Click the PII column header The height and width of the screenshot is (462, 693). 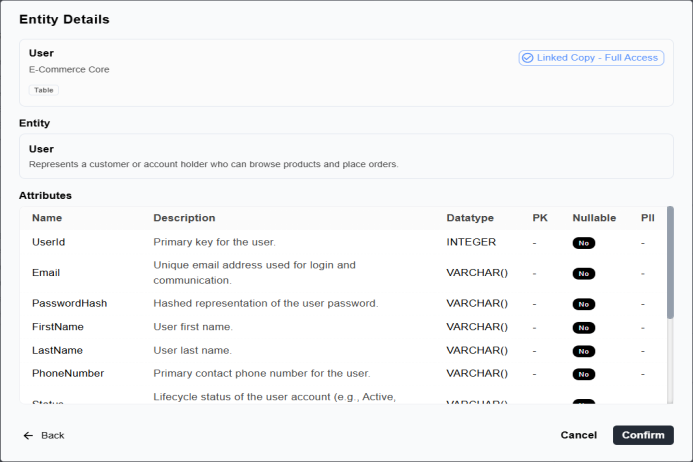[647, 218]
